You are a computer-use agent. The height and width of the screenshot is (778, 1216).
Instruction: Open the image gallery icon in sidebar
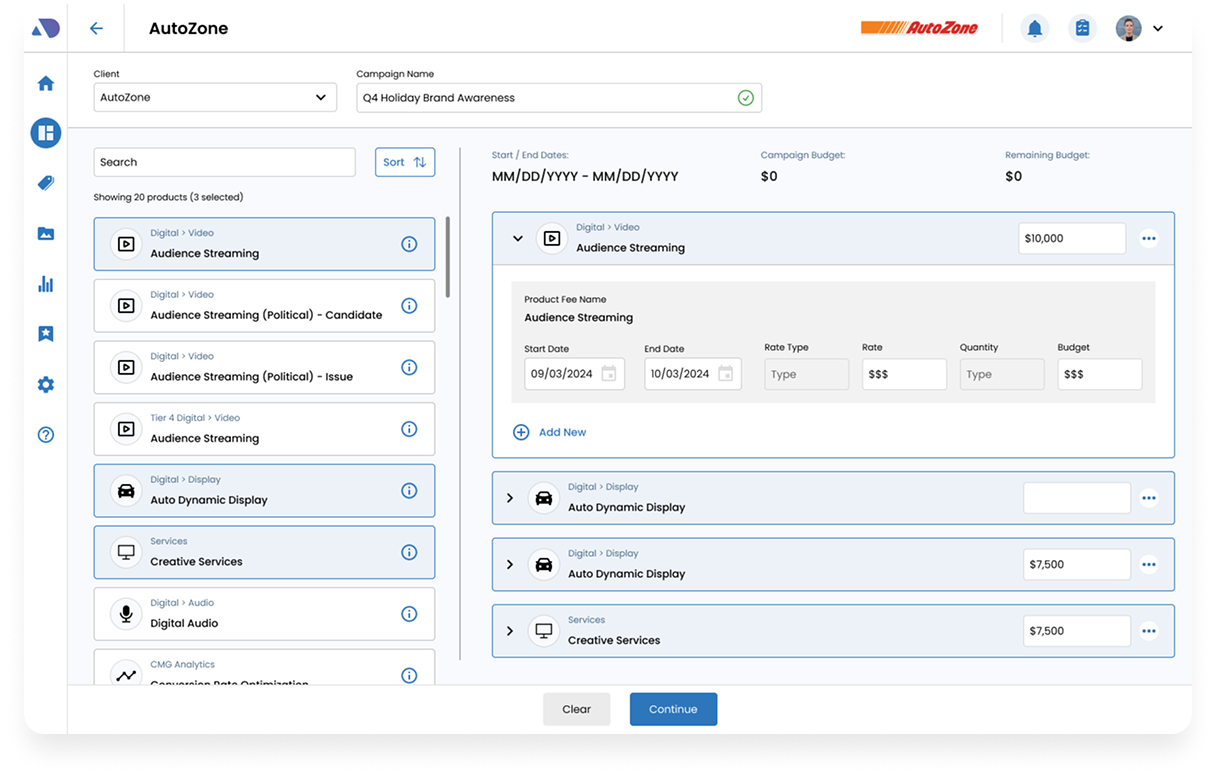coord(46,234)
